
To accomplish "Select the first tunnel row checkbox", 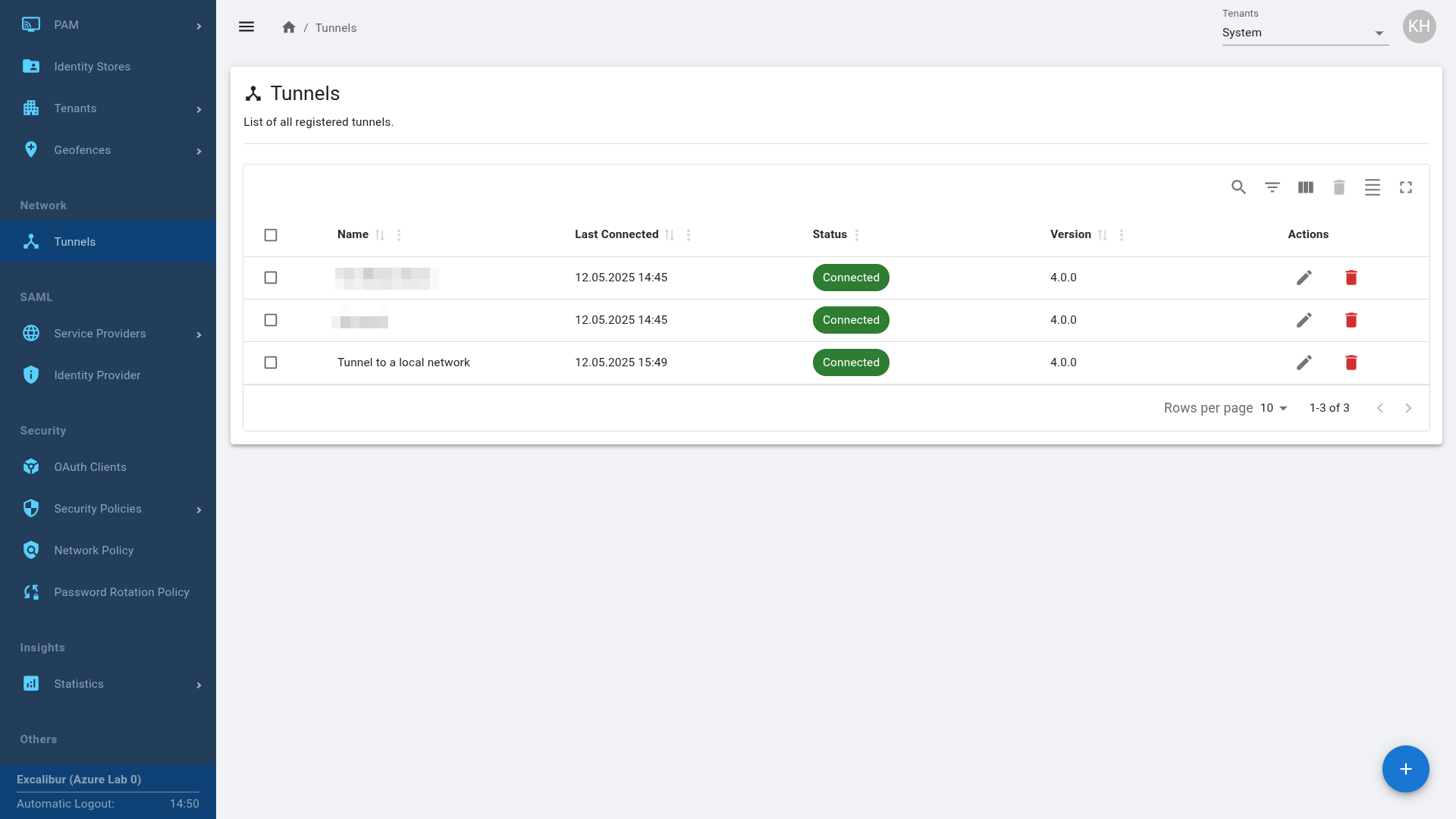I will point(271,278).
